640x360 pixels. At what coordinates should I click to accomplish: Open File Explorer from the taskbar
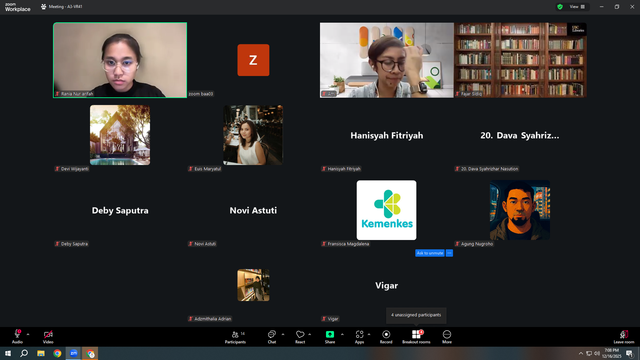(x=41, y=353)
